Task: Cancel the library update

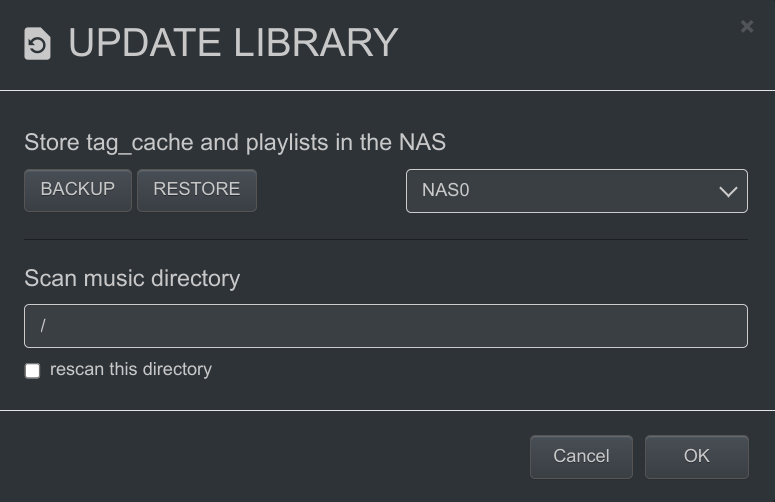Action: pos(581,456)
